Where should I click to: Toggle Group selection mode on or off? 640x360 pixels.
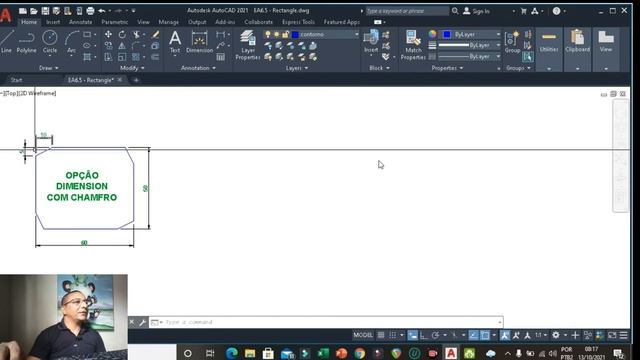(528, 57)
